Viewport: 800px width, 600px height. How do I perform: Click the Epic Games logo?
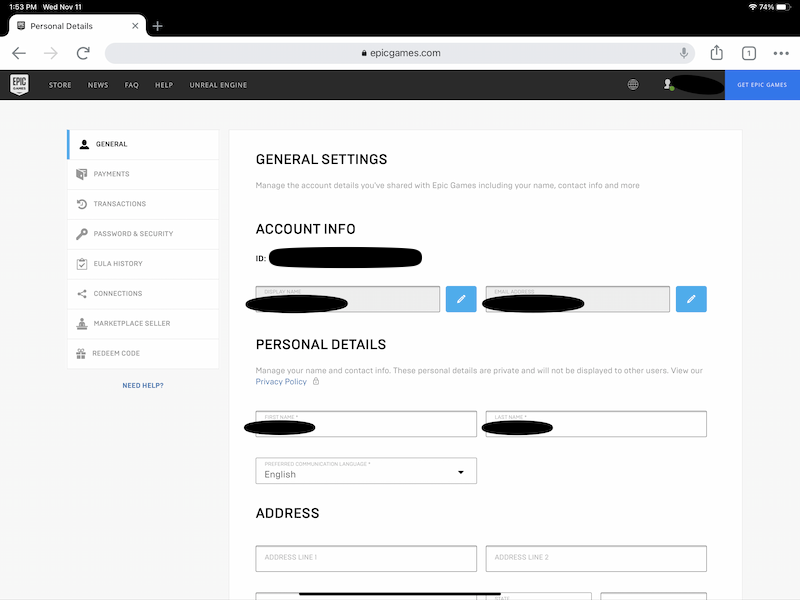pos(19,85)
